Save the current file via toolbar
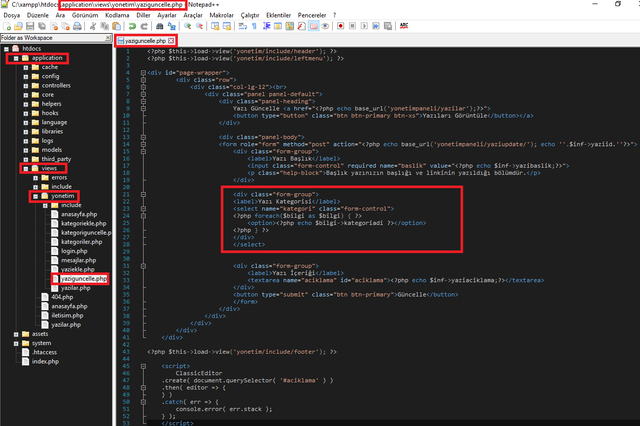Image resolution: width=640 pixels, height=426 pixels. [30, 26]
